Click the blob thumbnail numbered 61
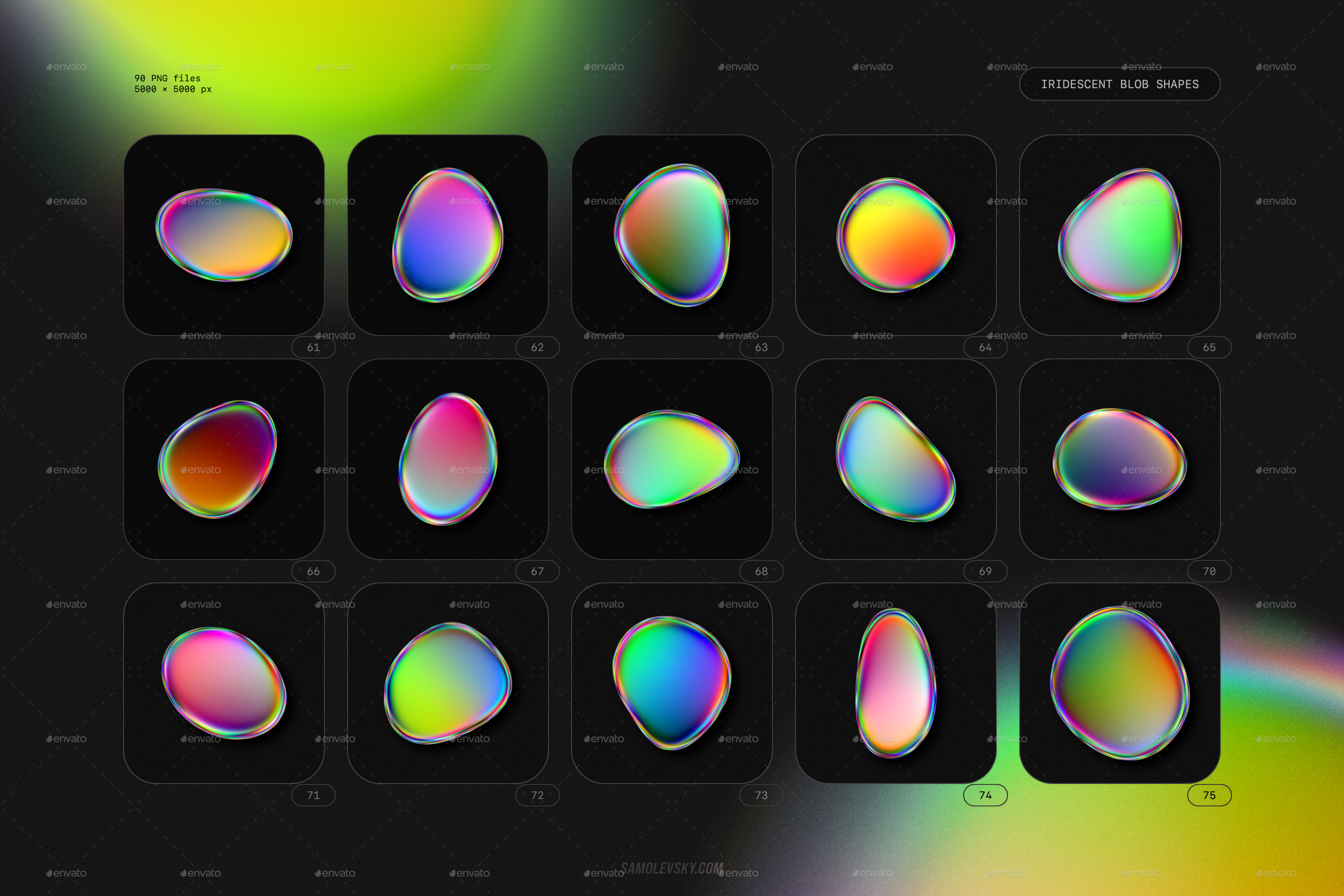This screenshot has width=1344, height=896. coord(224,235)
